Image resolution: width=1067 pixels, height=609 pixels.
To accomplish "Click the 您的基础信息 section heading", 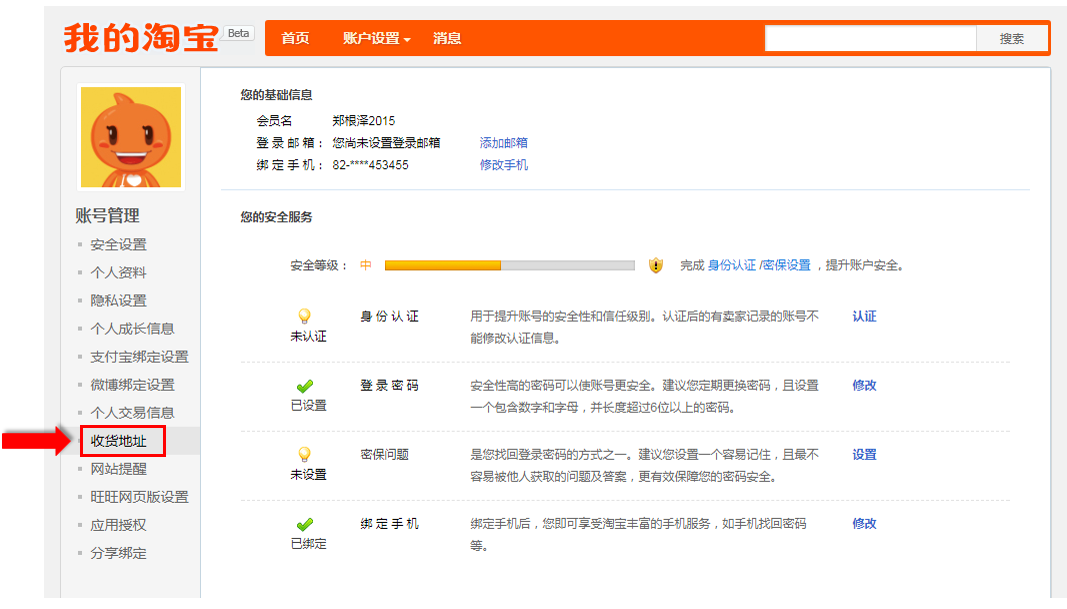I will [276, 95].
